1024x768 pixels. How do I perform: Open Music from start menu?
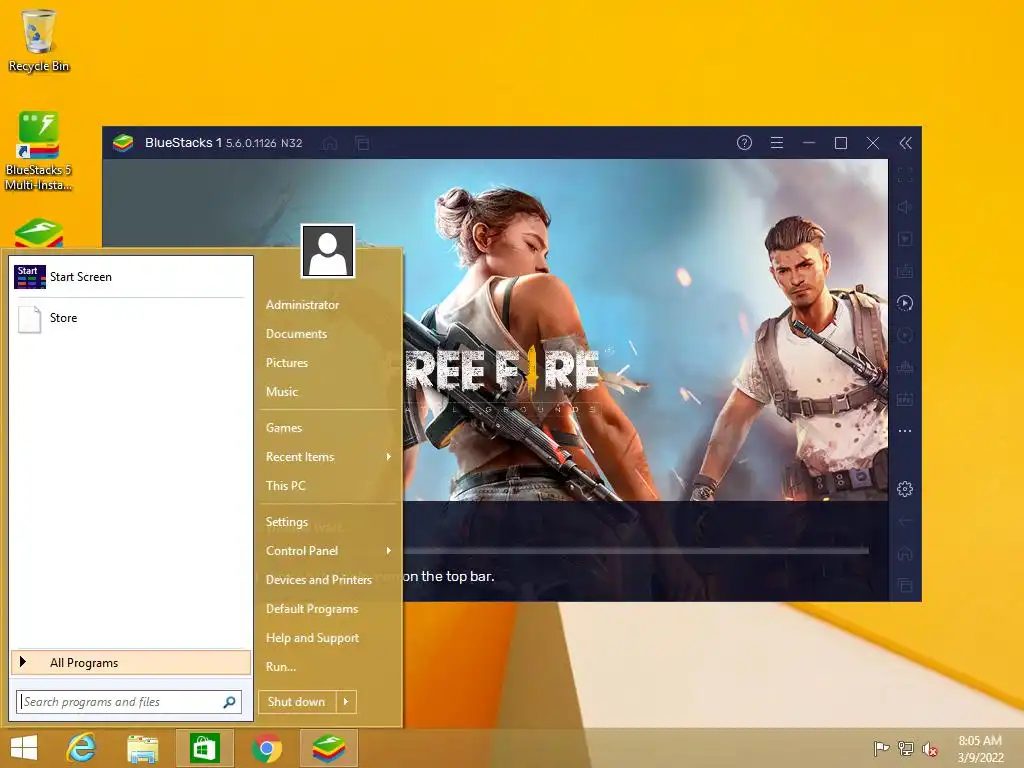click(282, 392)
